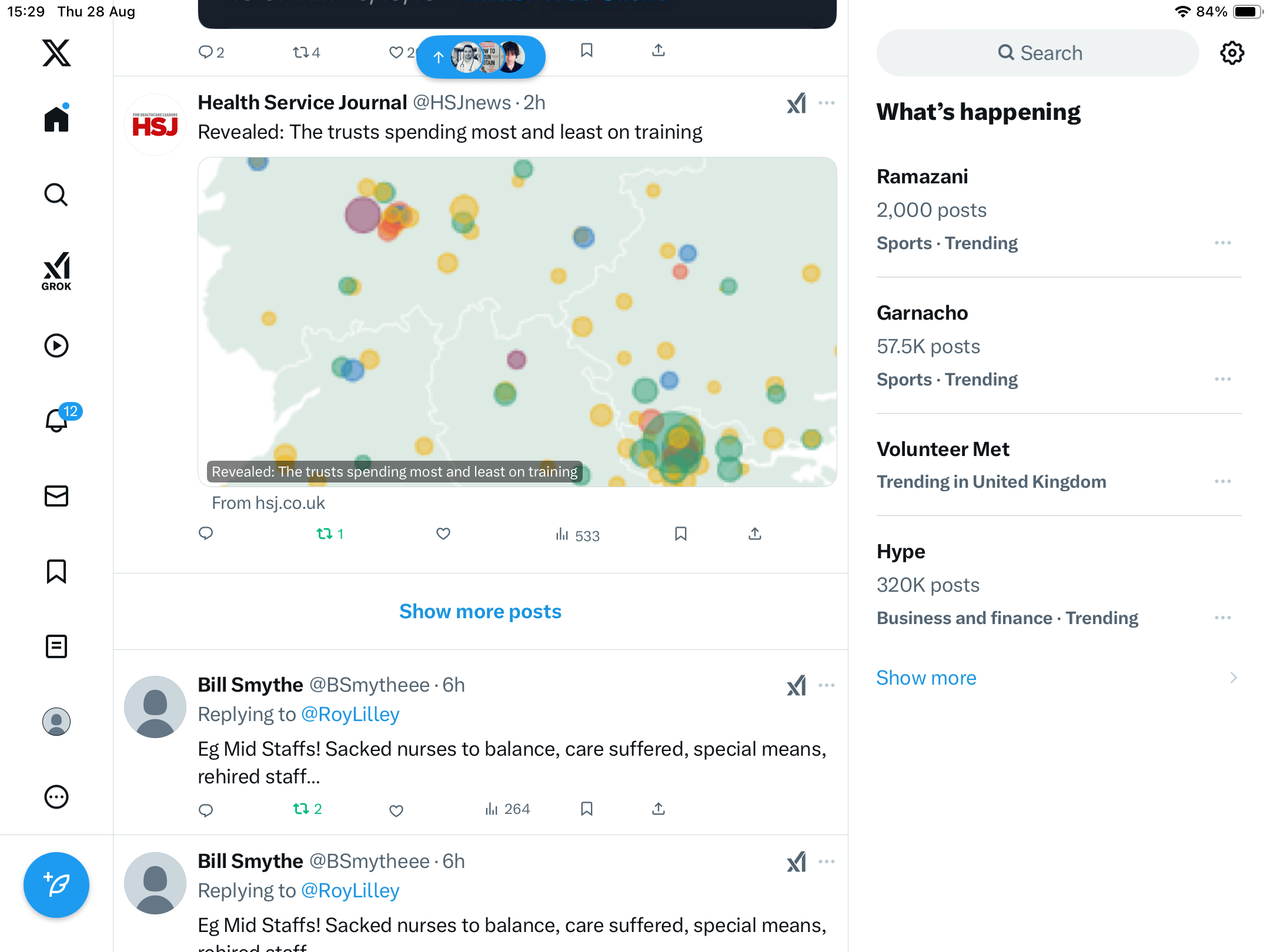Open search settings gear icon
Image resolution: width=1270 pixels, height=952 pixels.
pos(1232,53)
